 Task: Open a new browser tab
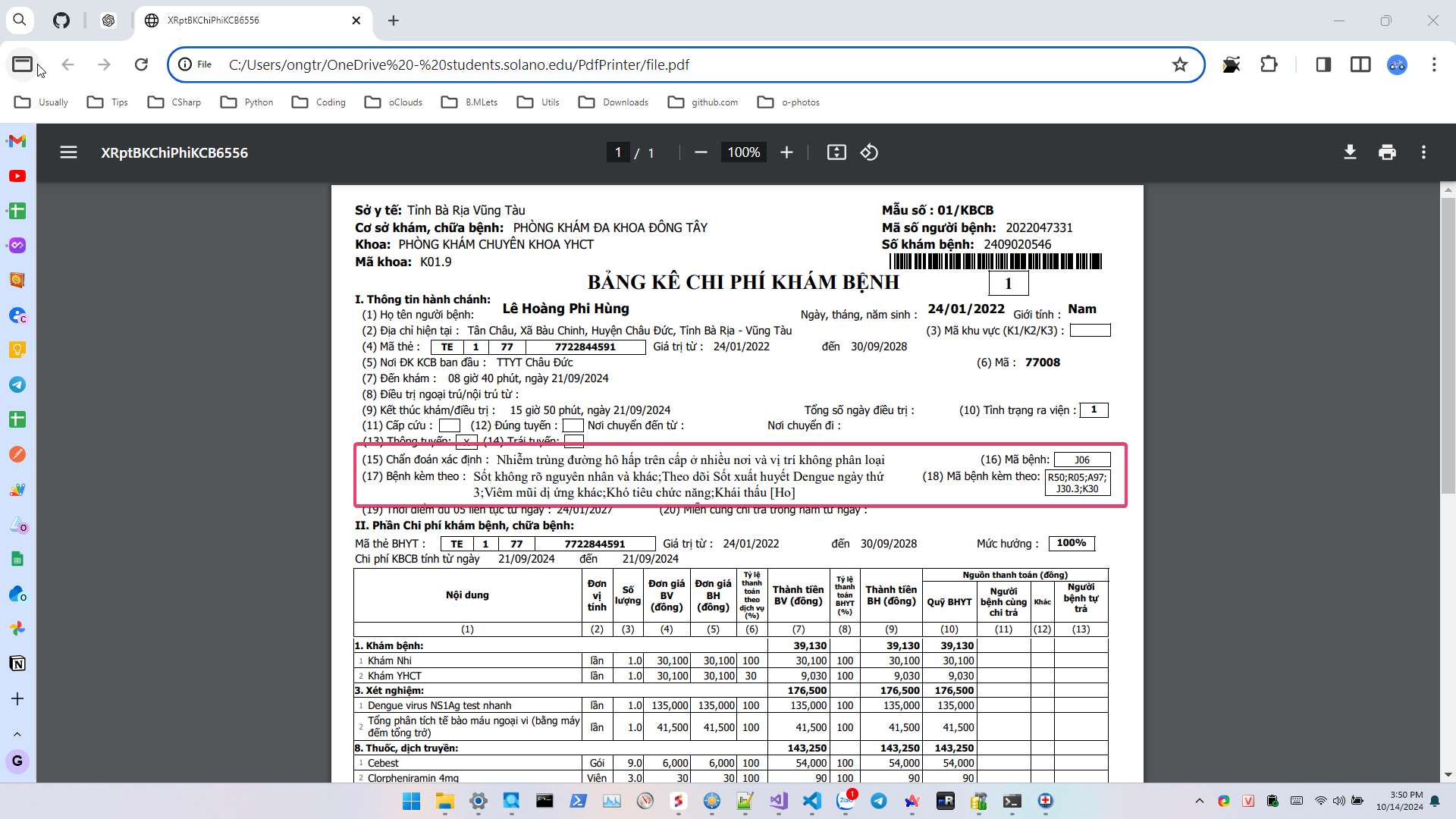pos(393,20)
